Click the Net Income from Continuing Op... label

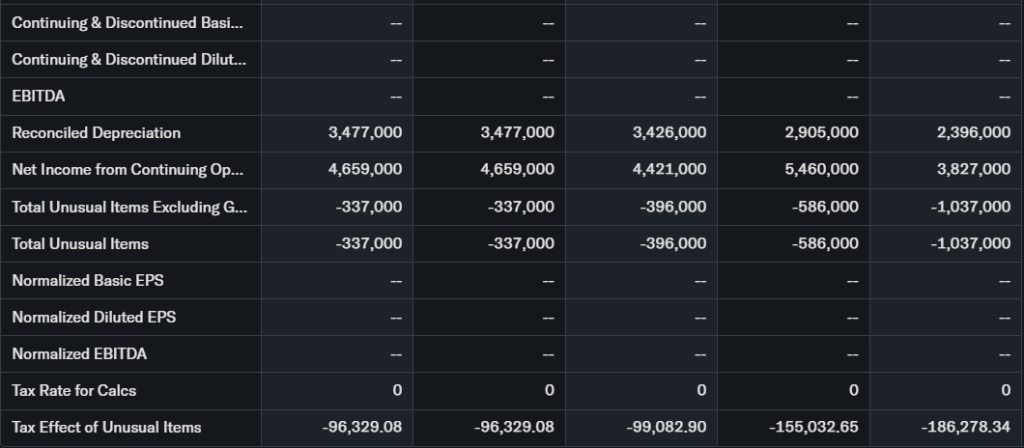click(127, 170)
